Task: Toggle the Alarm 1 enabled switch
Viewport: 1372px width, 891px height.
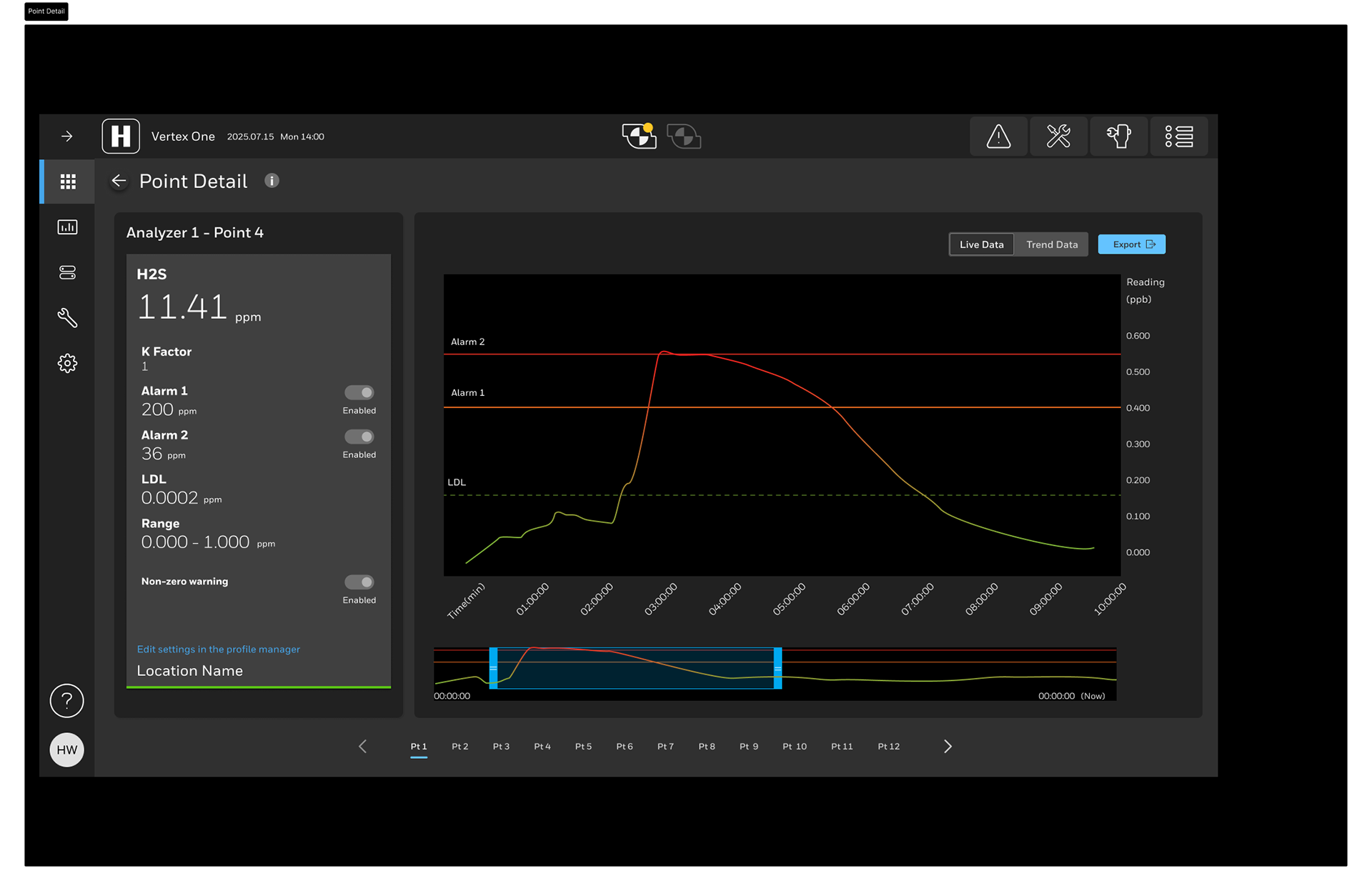Action: tap(359, 392)
